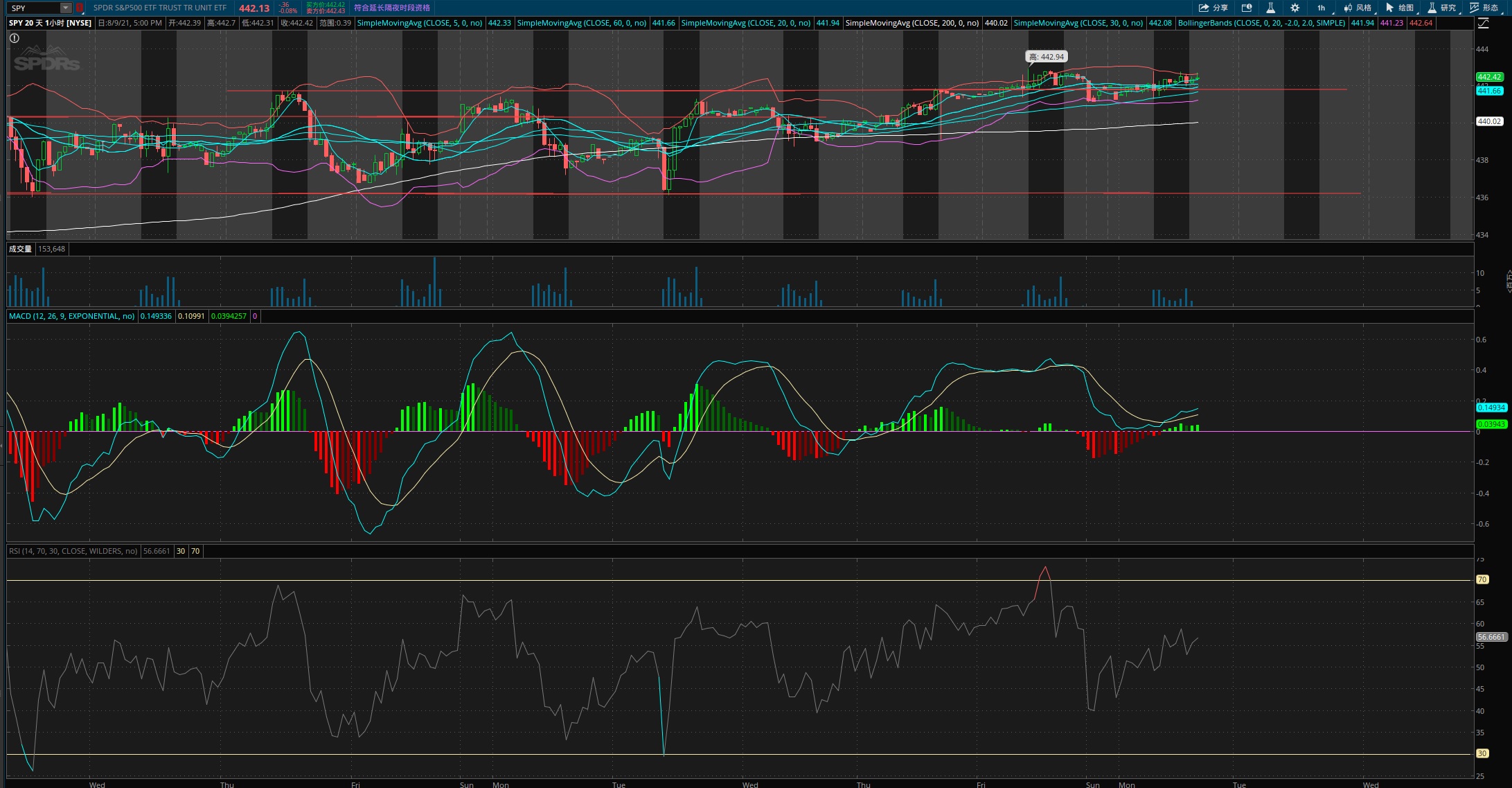1512x788 pixels.
Task: Select the SimpleMovingAvg (CLOSE, 30, 0, no) study label
Action: click(1078, 23)
